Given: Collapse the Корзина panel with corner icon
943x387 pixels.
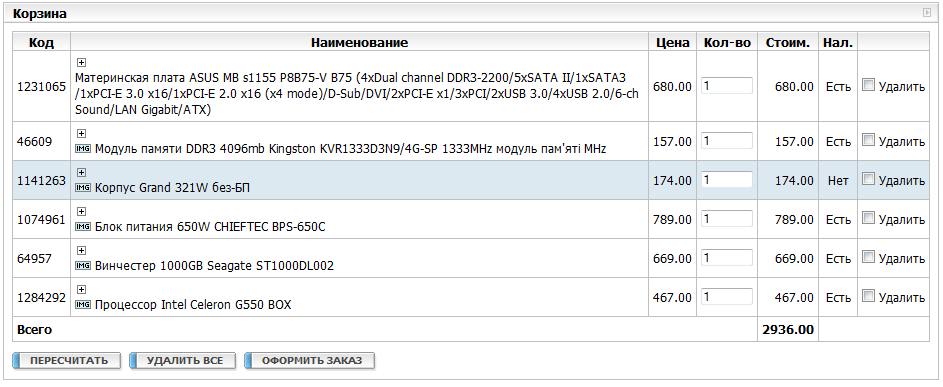Looking at the screenshot, I should coord(927,13).
